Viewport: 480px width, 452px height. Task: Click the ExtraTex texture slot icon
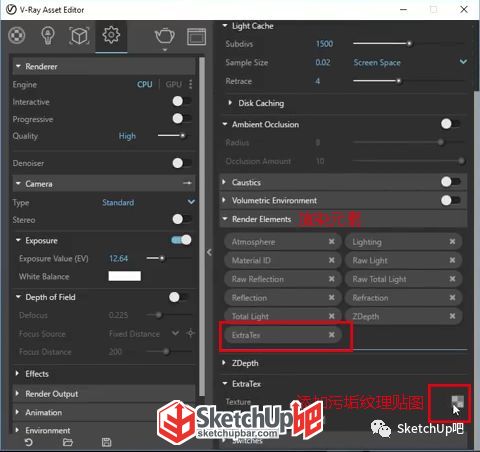[x=457, y=401]
